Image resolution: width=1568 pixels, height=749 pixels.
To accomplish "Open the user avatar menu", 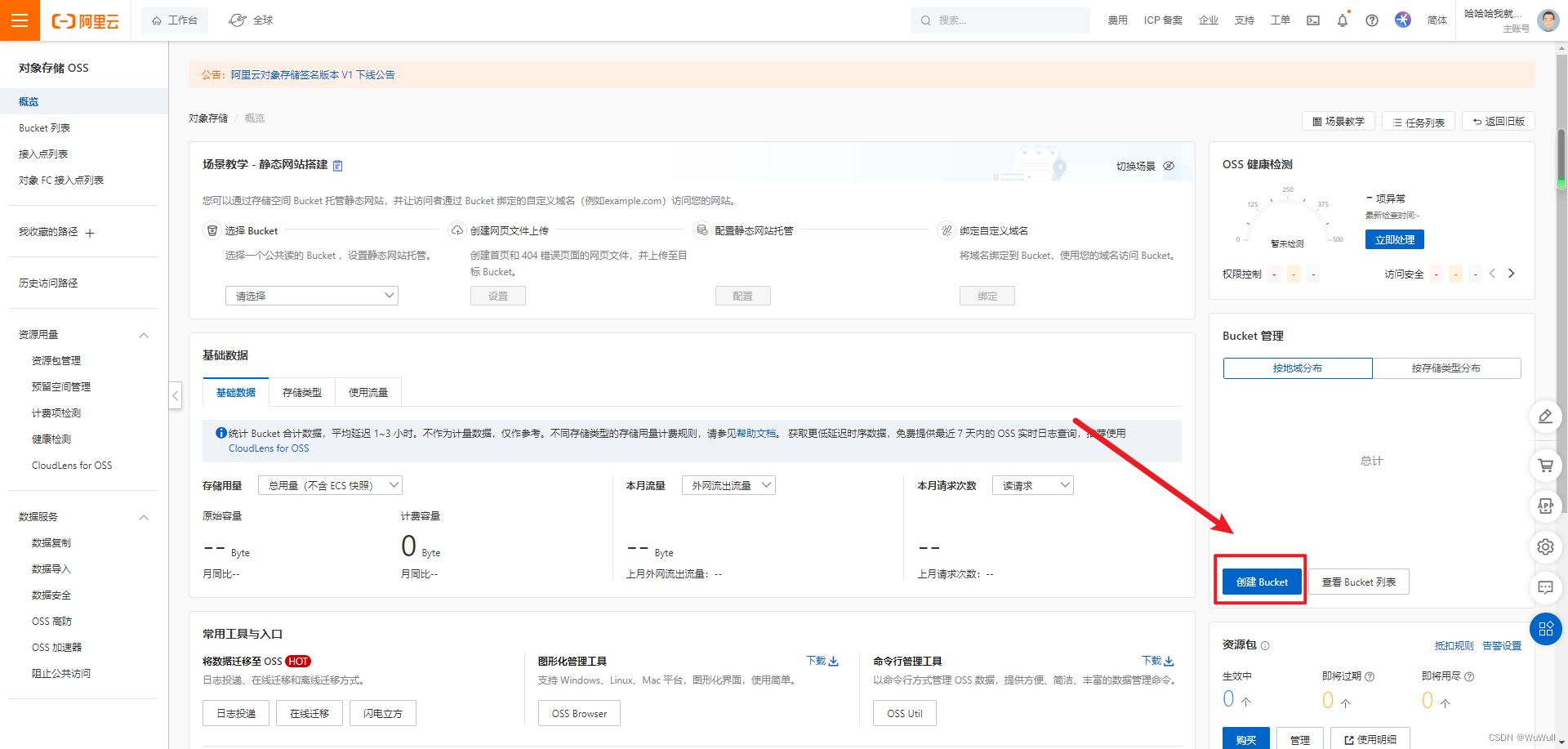I will (1548, 20).
